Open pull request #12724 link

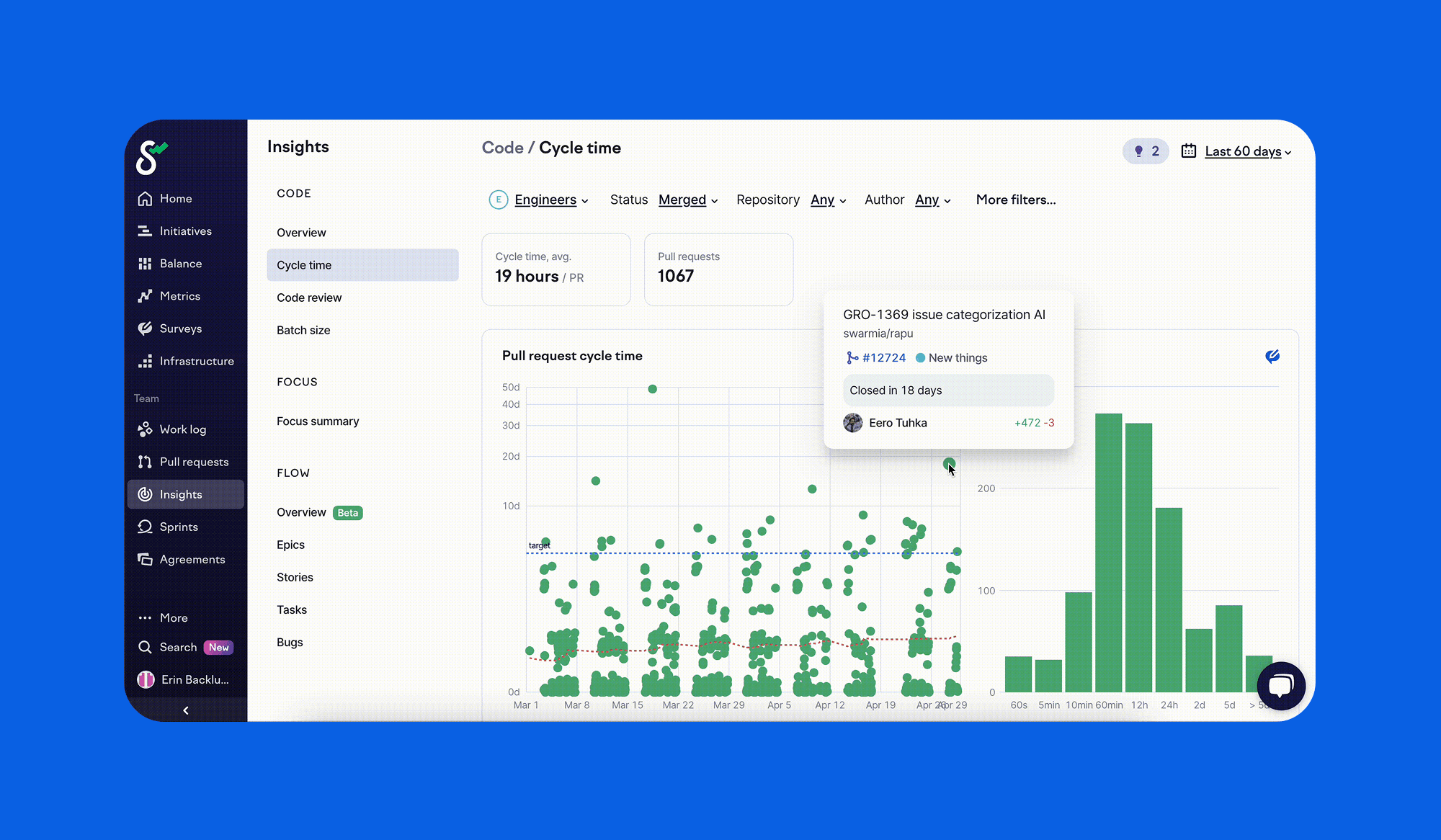[x=883, y=358]
